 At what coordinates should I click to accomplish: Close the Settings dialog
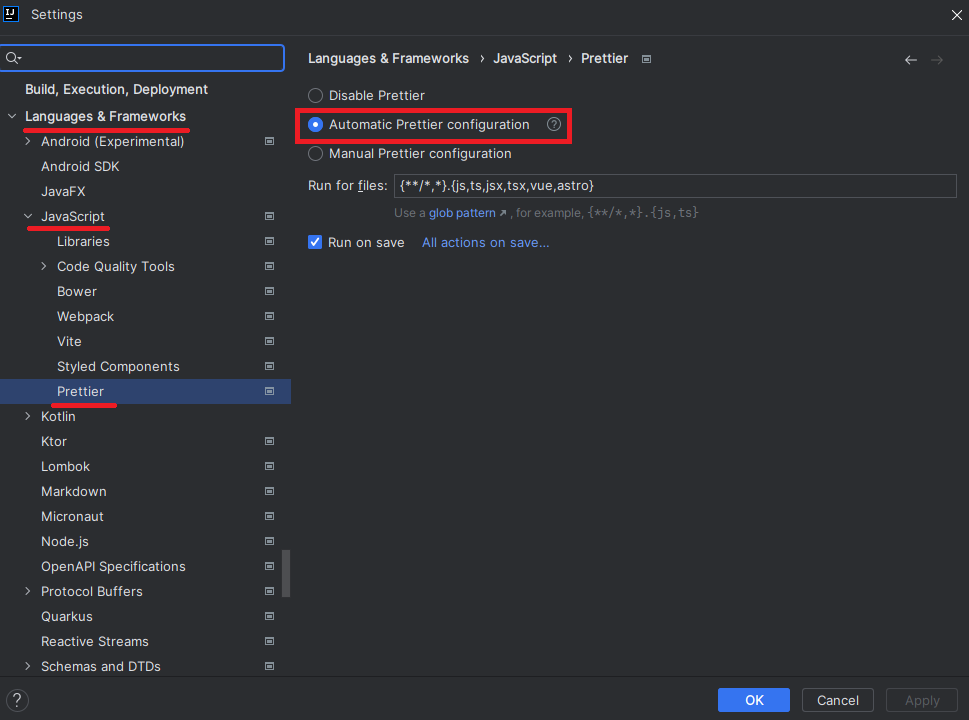(x=956, y=15)
